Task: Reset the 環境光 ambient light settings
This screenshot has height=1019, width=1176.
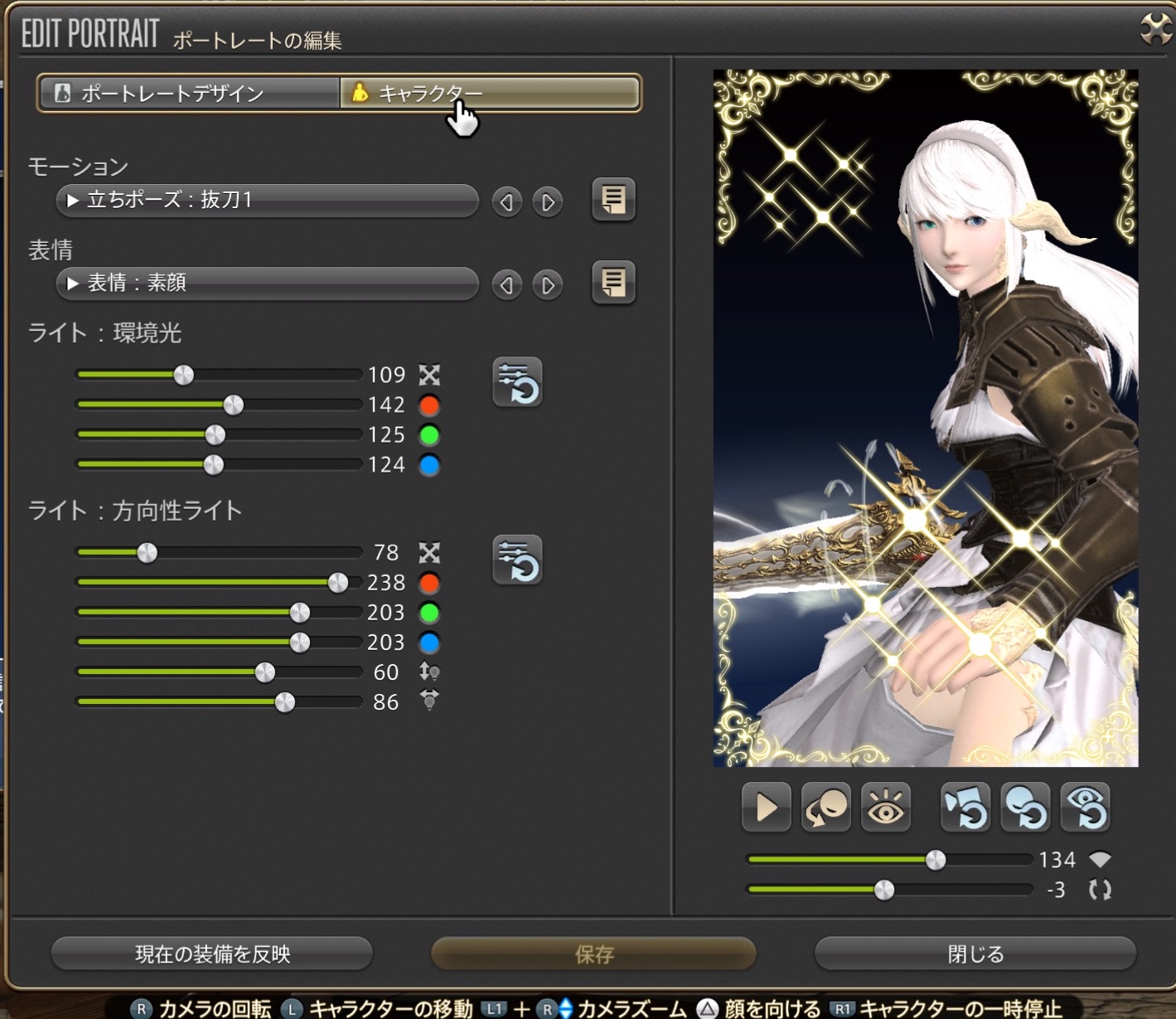Action: (x=517, y=382)
